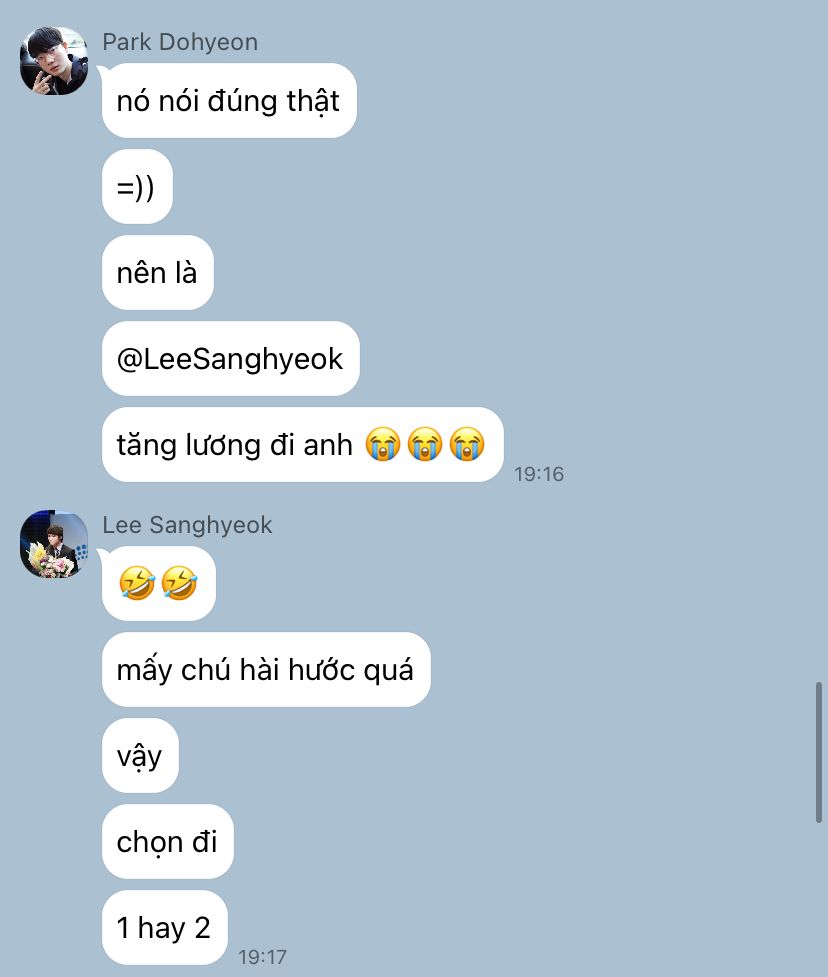Click the Lee Sanghyeok sender name
This screenshot has width=828, height=977.
pyautogui.click(x=187, y=525)
